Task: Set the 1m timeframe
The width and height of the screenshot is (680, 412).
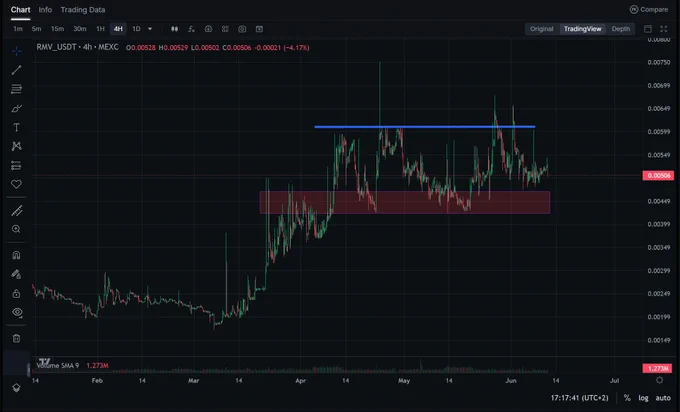Action: coord(18,29)
